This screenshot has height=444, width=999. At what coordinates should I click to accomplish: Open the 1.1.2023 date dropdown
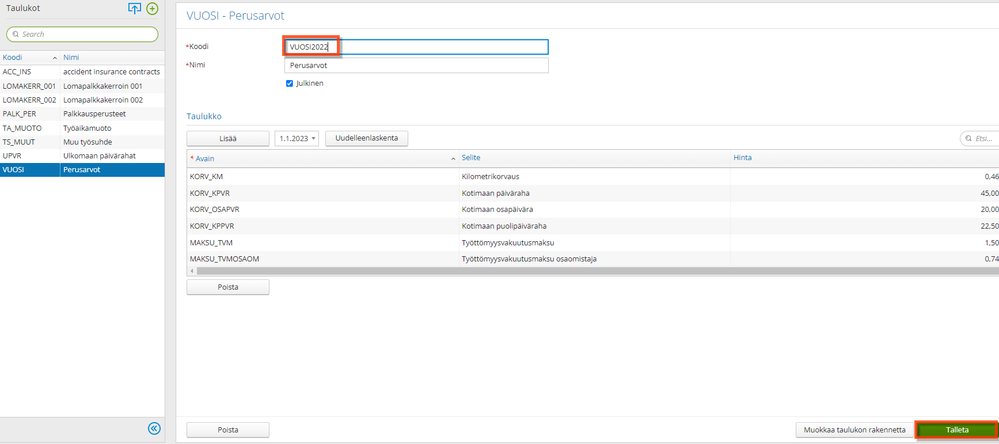coord(297,138)
